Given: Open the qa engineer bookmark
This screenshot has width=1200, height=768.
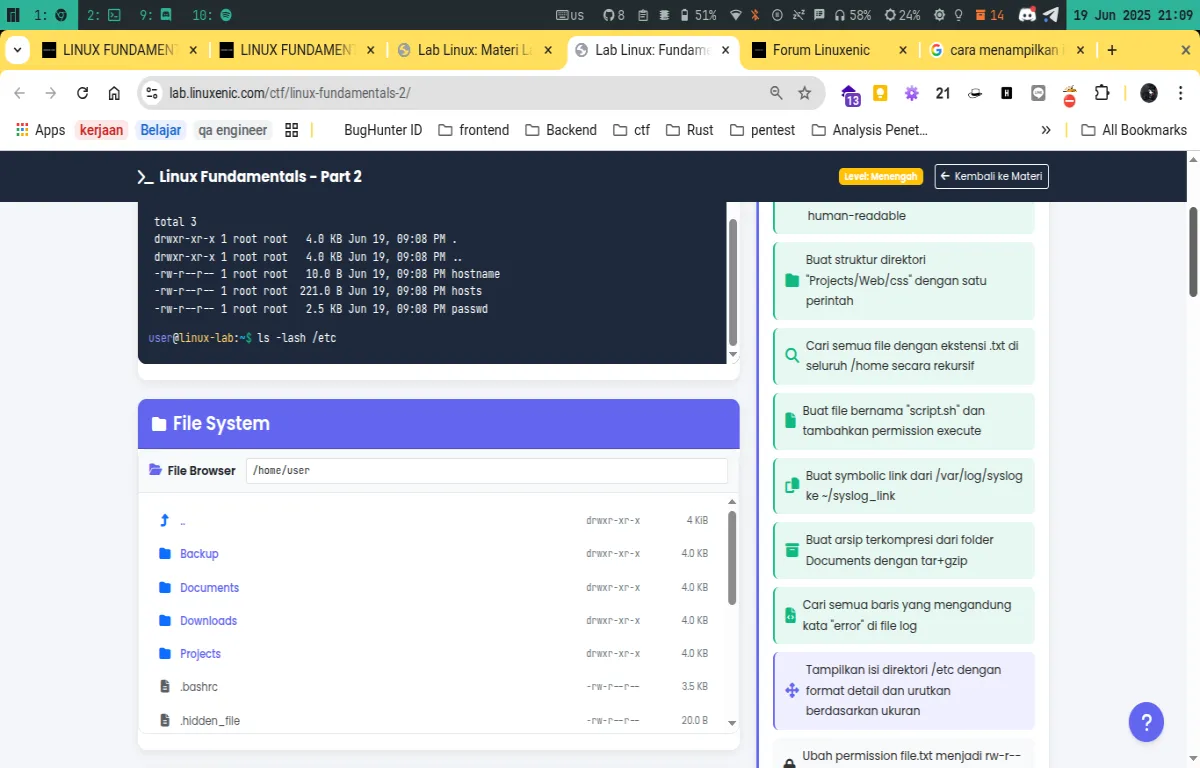Looking at the screenshot, I should [233, 130].
